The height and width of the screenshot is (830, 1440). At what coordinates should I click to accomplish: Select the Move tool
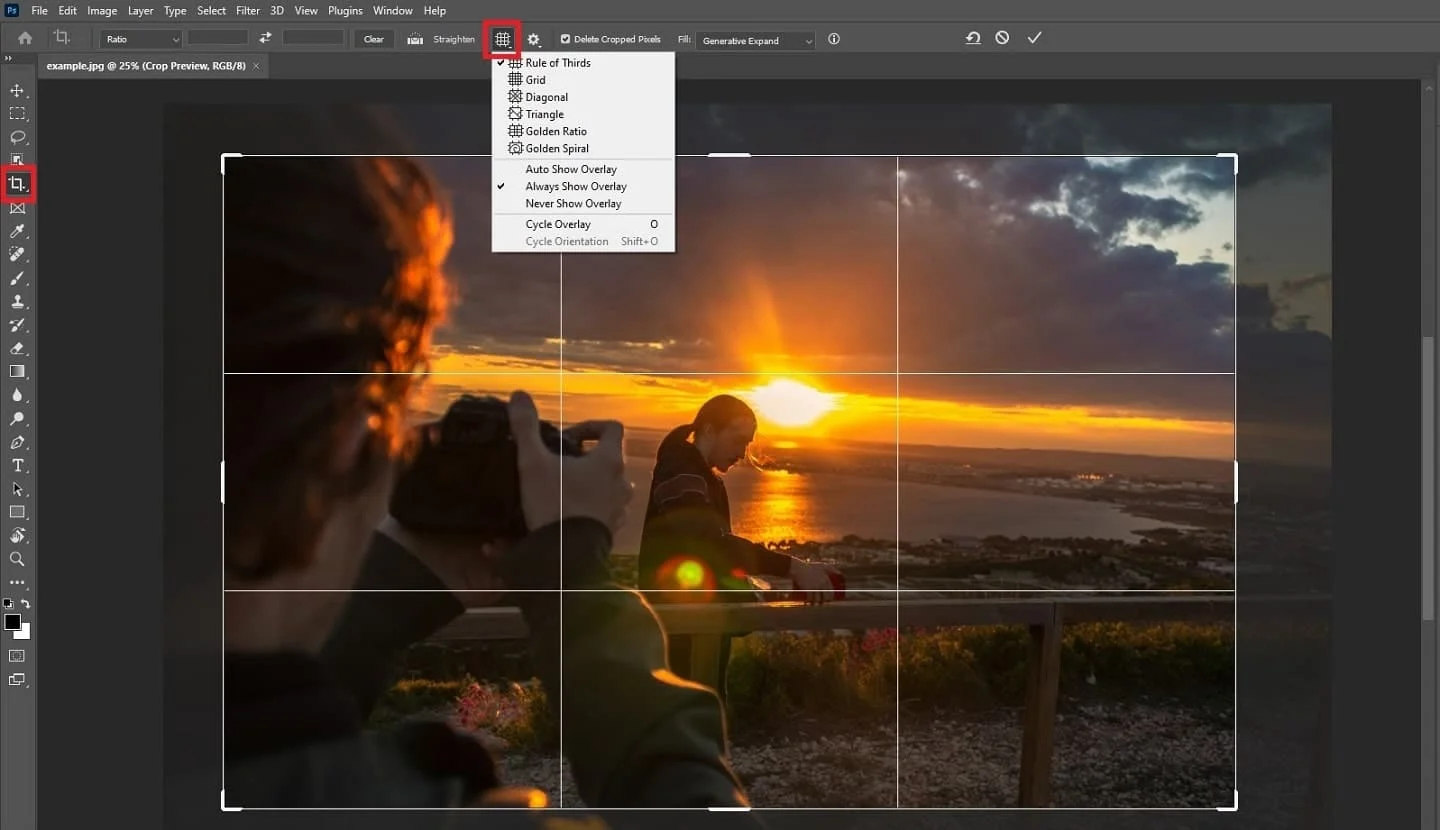click(x=17, y=89)
